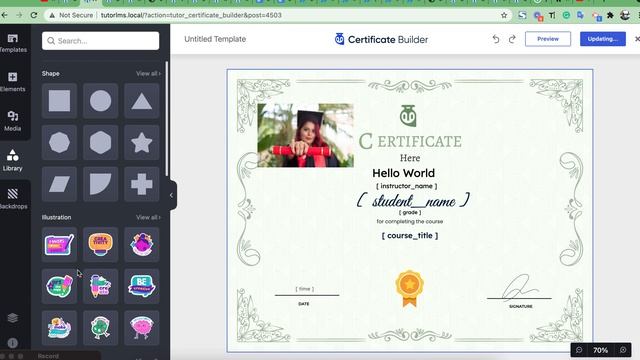The height and width of the screenshot is (360, 640).
Task: Select the SIGNATURE label
Action: (x=520, y=306)
